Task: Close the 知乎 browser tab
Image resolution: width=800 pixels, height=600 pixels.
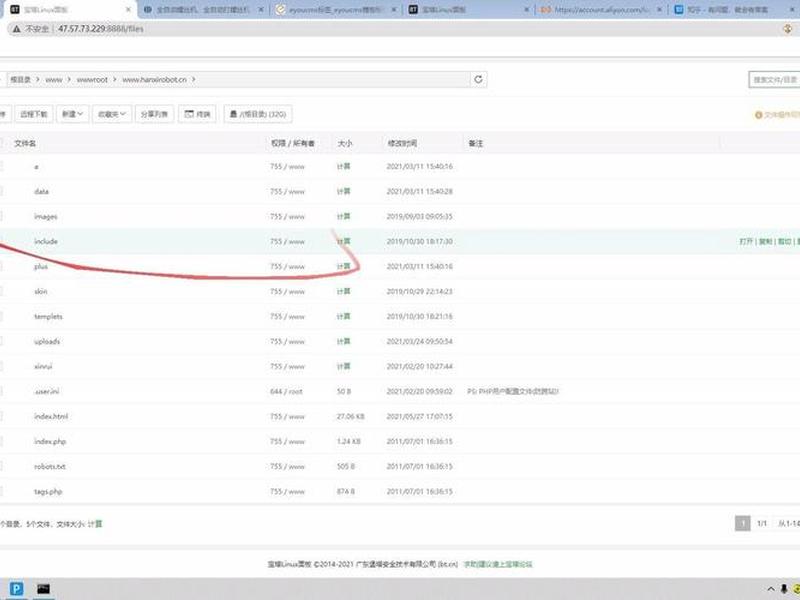Action: [792, 10]
